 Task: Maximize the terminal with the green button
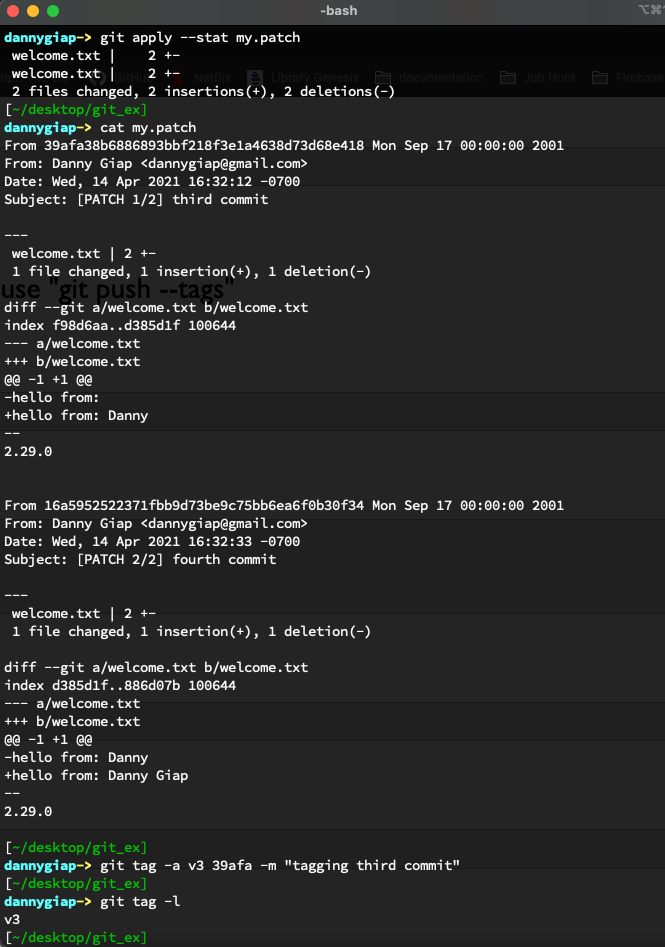(53, 11)
